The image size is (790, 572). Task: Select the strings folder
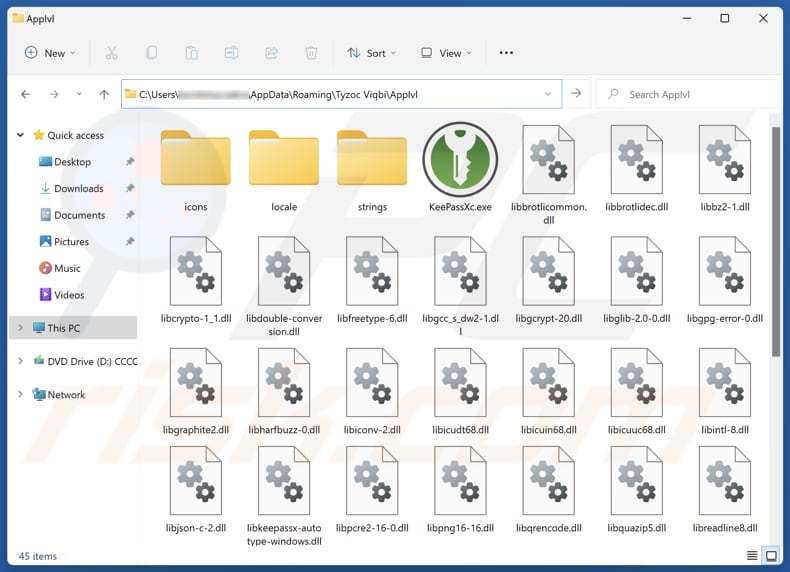[372, 158]
